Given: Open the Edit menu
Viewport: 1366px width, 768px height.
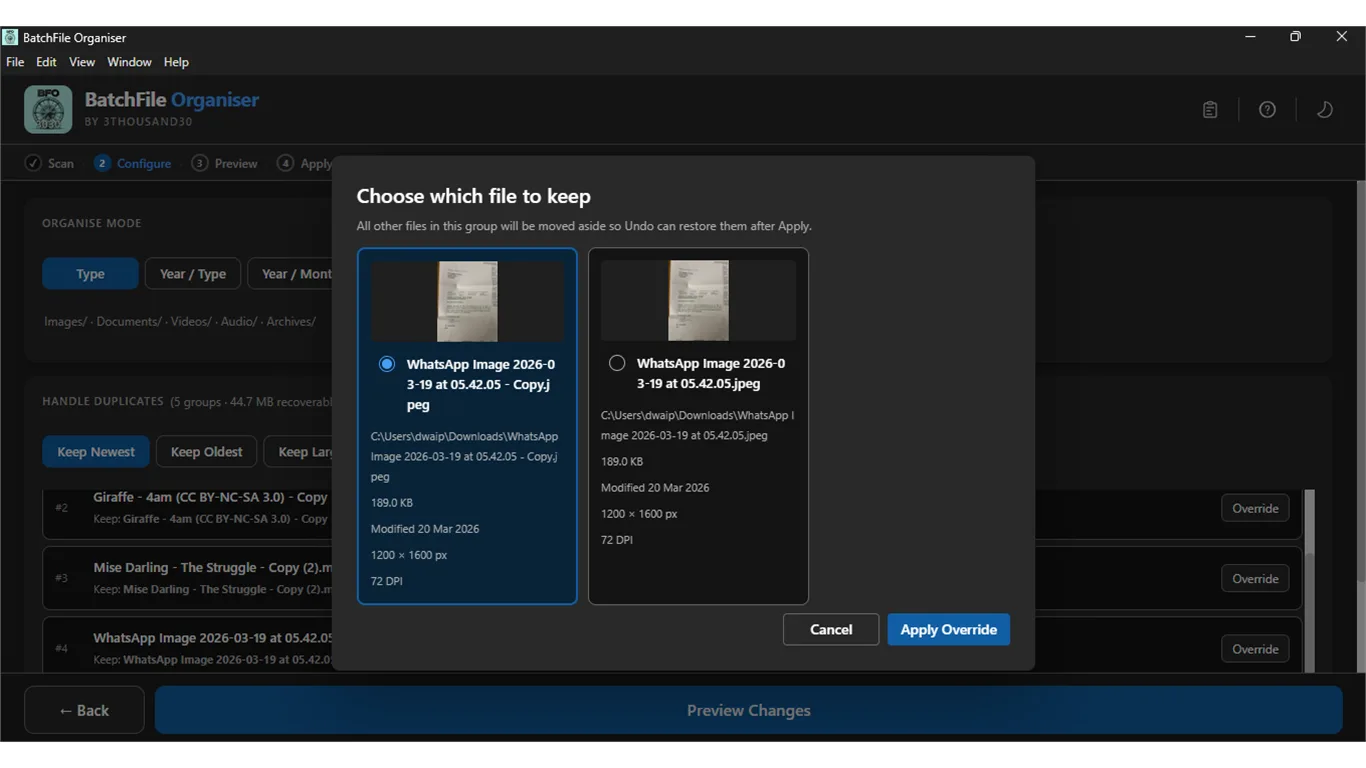Looking at the screenshot, I should [x=46, y=62].
